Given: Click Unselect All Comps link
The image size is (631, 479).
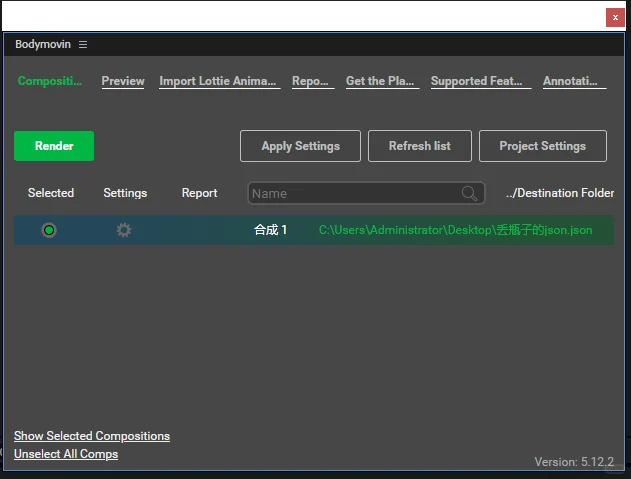Looking at the screenshot, I should coord(66,454).
